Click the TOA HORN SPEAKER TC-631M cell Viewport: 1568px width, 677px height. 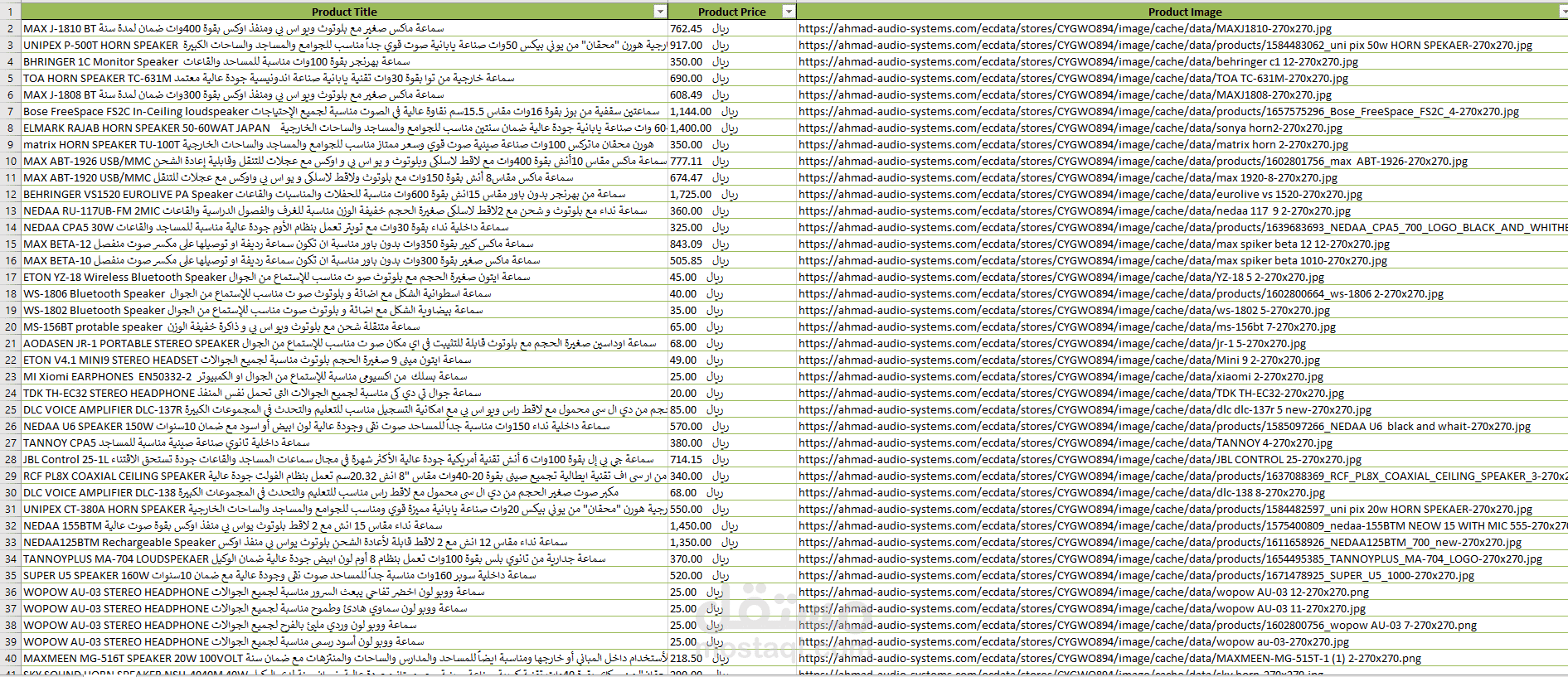(x=344, y=78)
